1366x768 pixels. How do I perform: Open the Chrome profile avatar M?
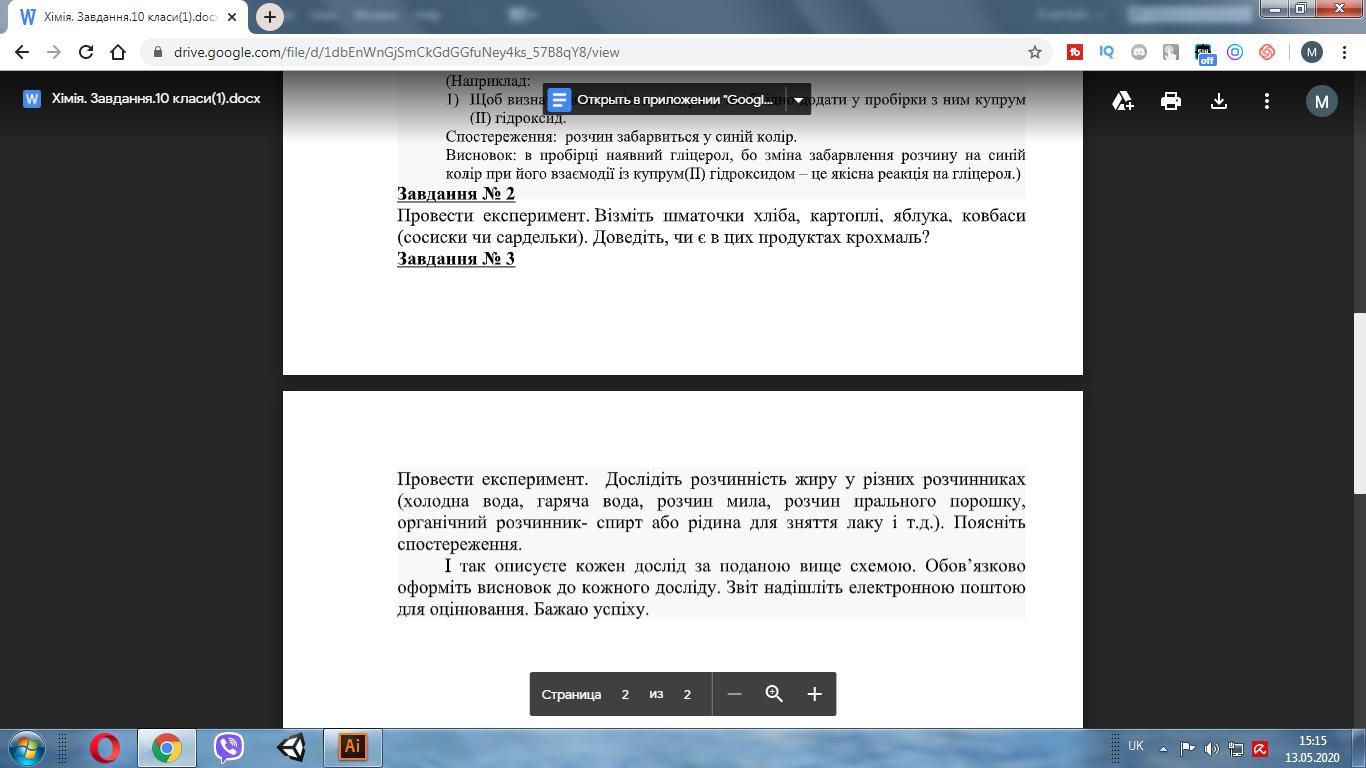click(1312, 52)
